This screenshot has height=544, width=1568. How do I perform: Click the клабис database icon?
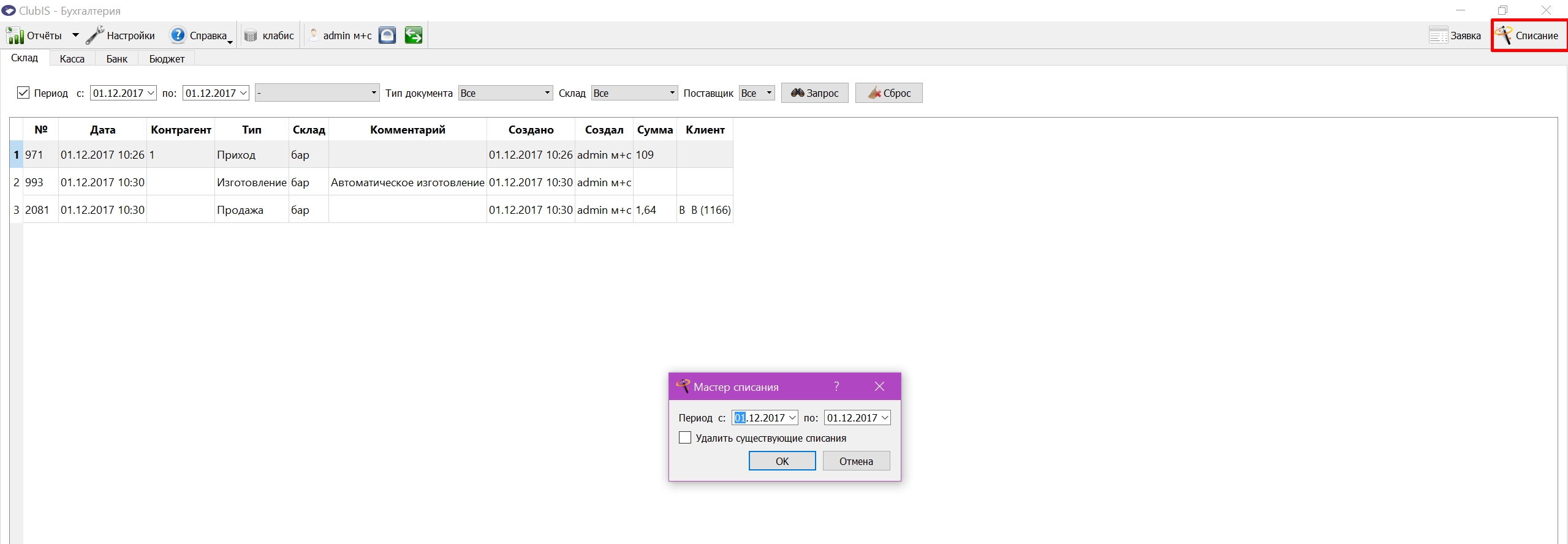(251, 36)
